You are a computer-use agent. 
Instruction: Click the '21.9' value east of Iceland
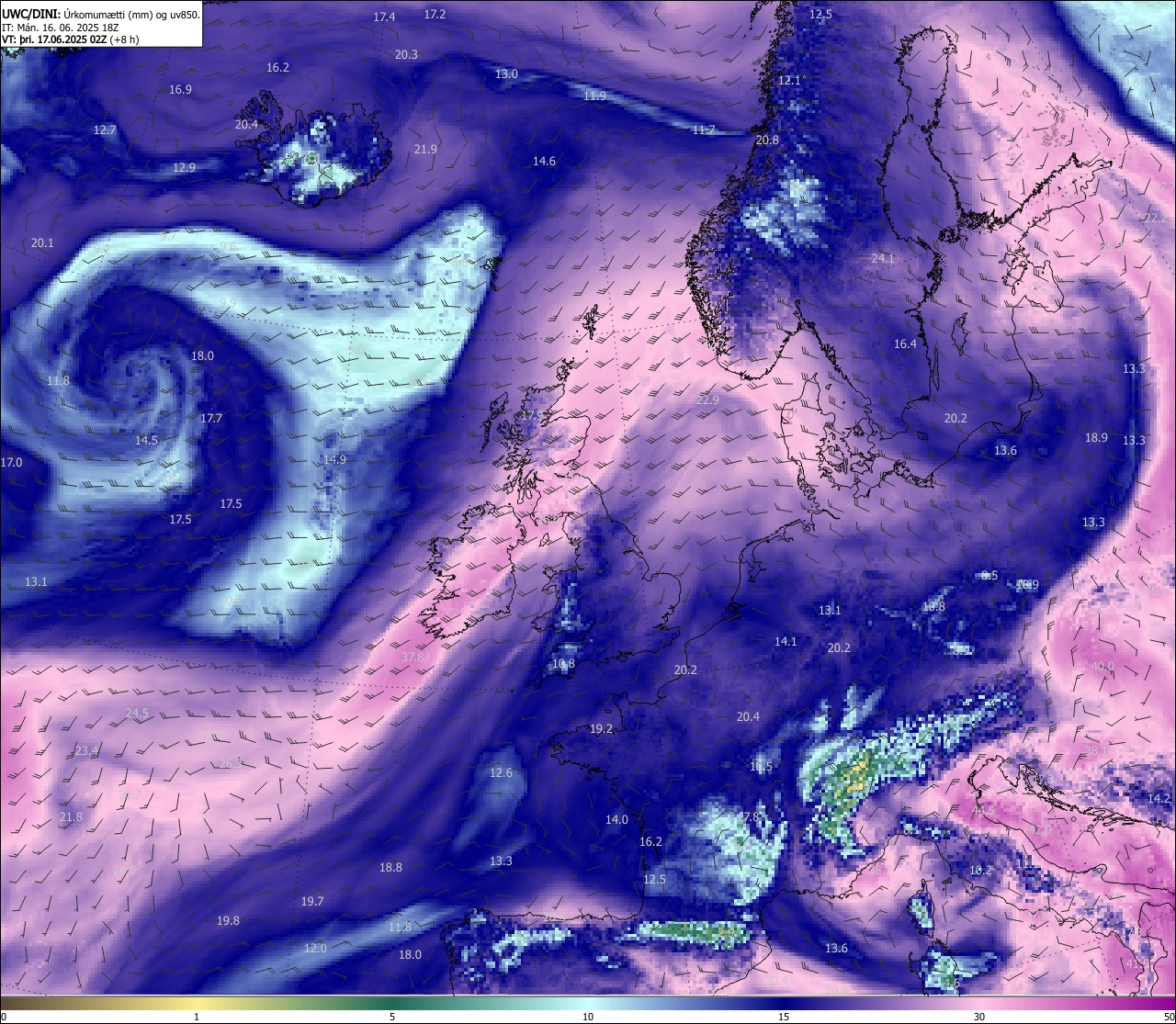425,150
